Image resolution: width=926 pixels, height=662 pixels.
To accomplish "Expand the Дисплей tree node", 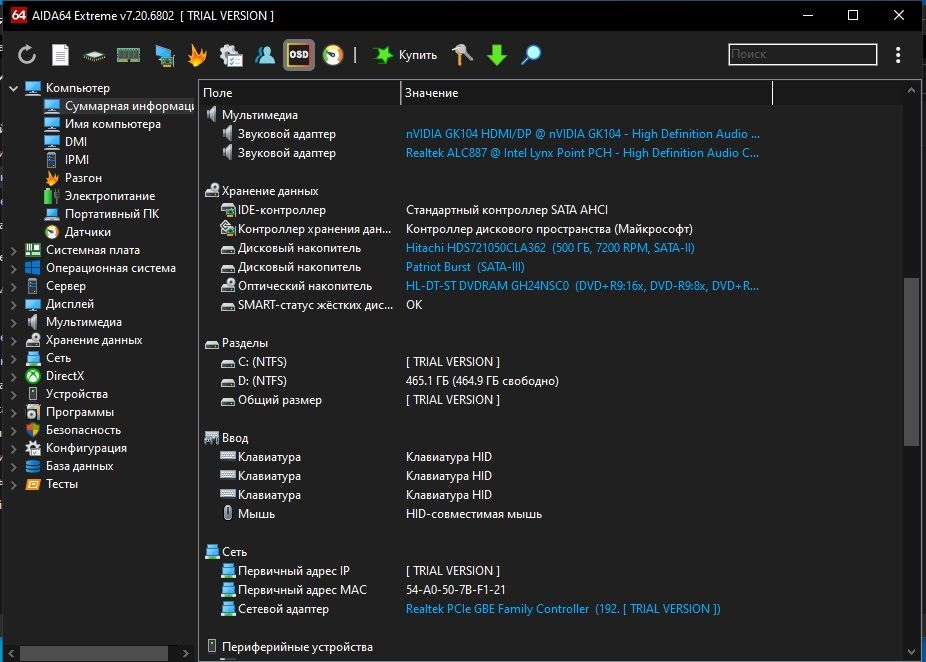I will (x=14, y=304).
